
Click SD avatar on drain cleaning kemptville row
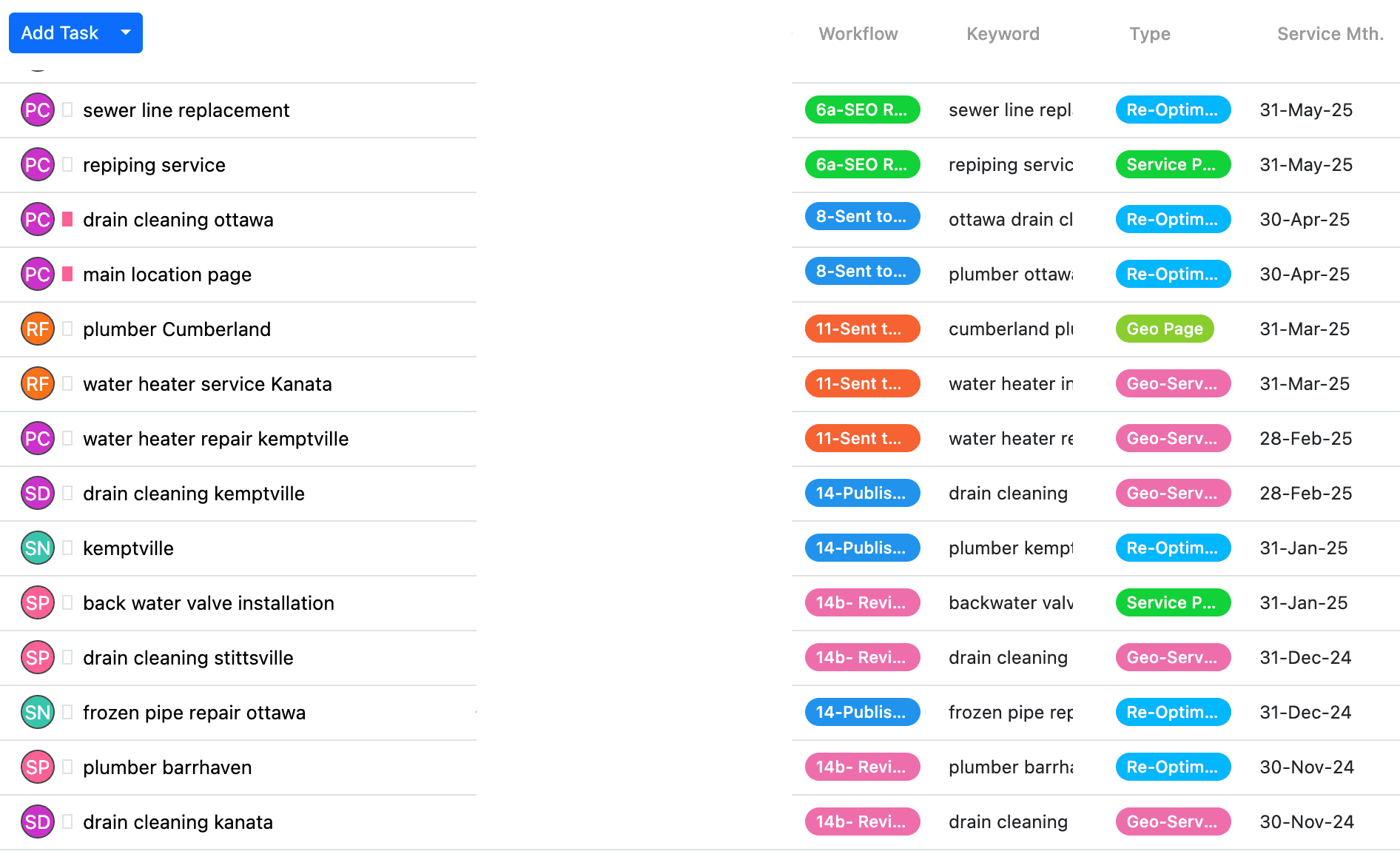(37, 494)
